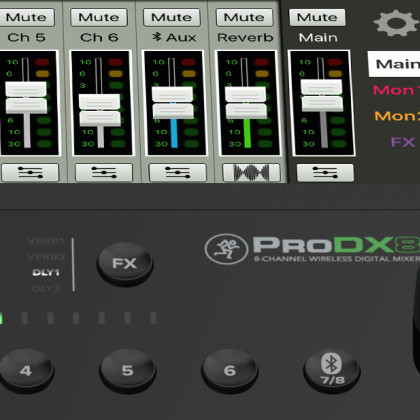Viewport: 420px width, 420px height.
Task: Click the Ch 5 upper fader cap
Action: (x=26, y=89)
